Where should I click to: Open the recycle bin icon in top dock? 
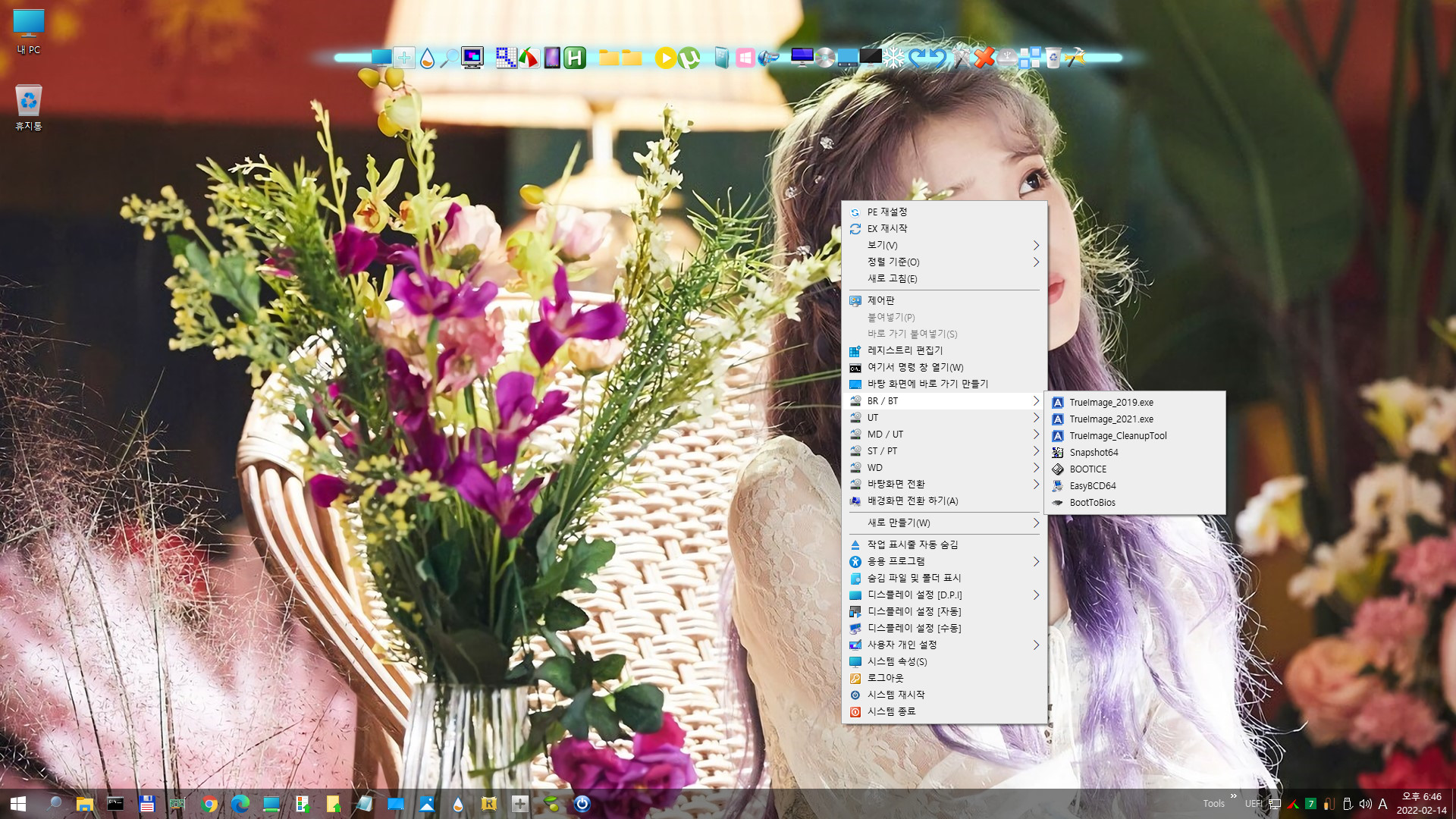tap(1053, 58)
